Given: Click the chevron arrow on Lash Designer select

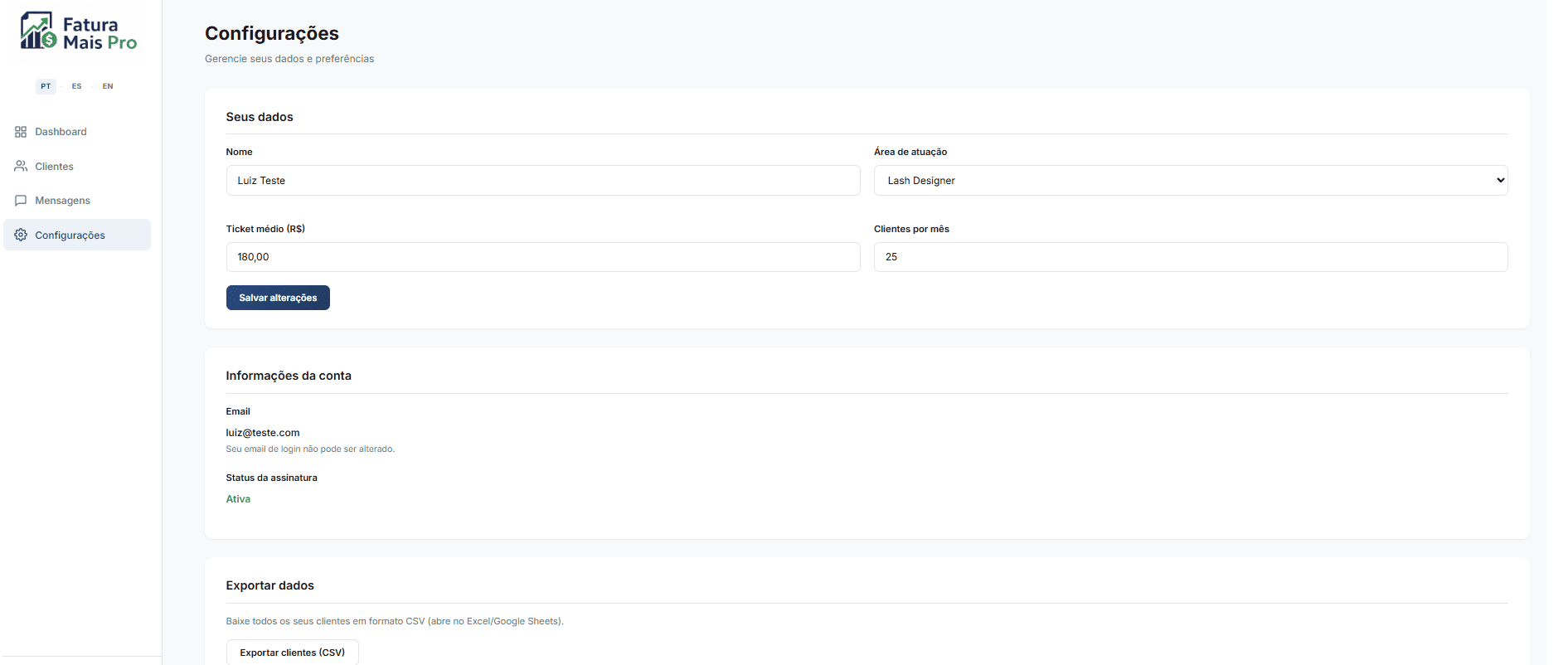Looking at the screenshot, I should (1500, 181).
